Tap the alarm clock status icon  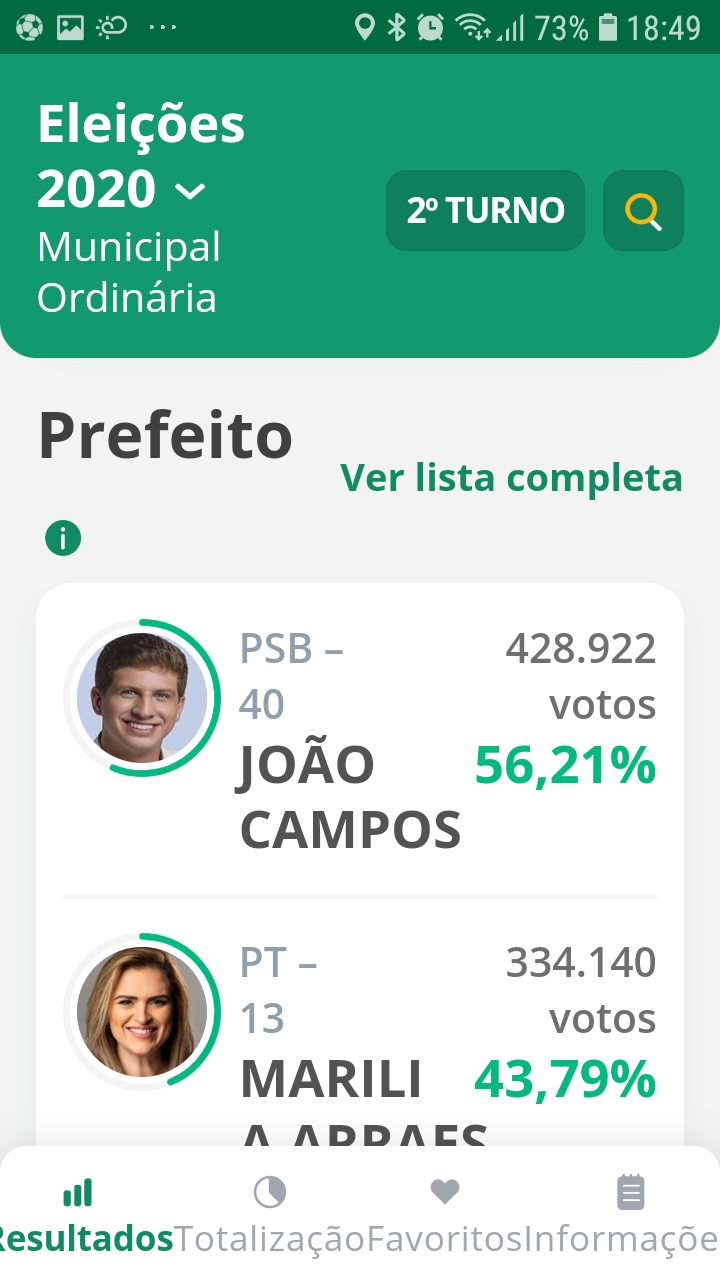coord(431,27)
